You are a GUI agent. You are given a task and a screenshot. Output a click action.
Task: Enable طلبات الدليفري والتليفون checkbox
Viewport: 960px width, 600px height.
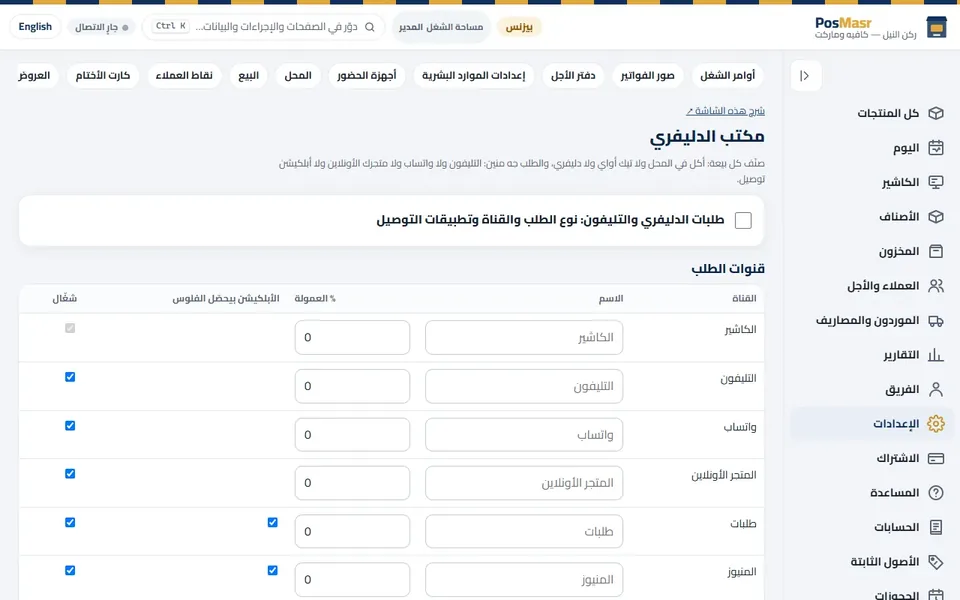tap(743, 220)
